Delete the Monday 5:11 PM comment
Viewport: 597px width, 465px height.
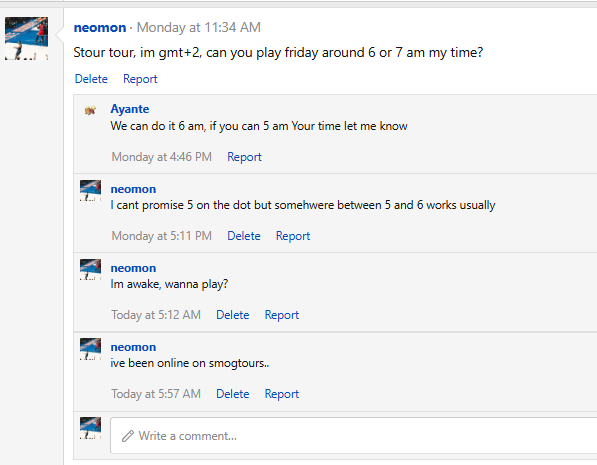[244, 236]
